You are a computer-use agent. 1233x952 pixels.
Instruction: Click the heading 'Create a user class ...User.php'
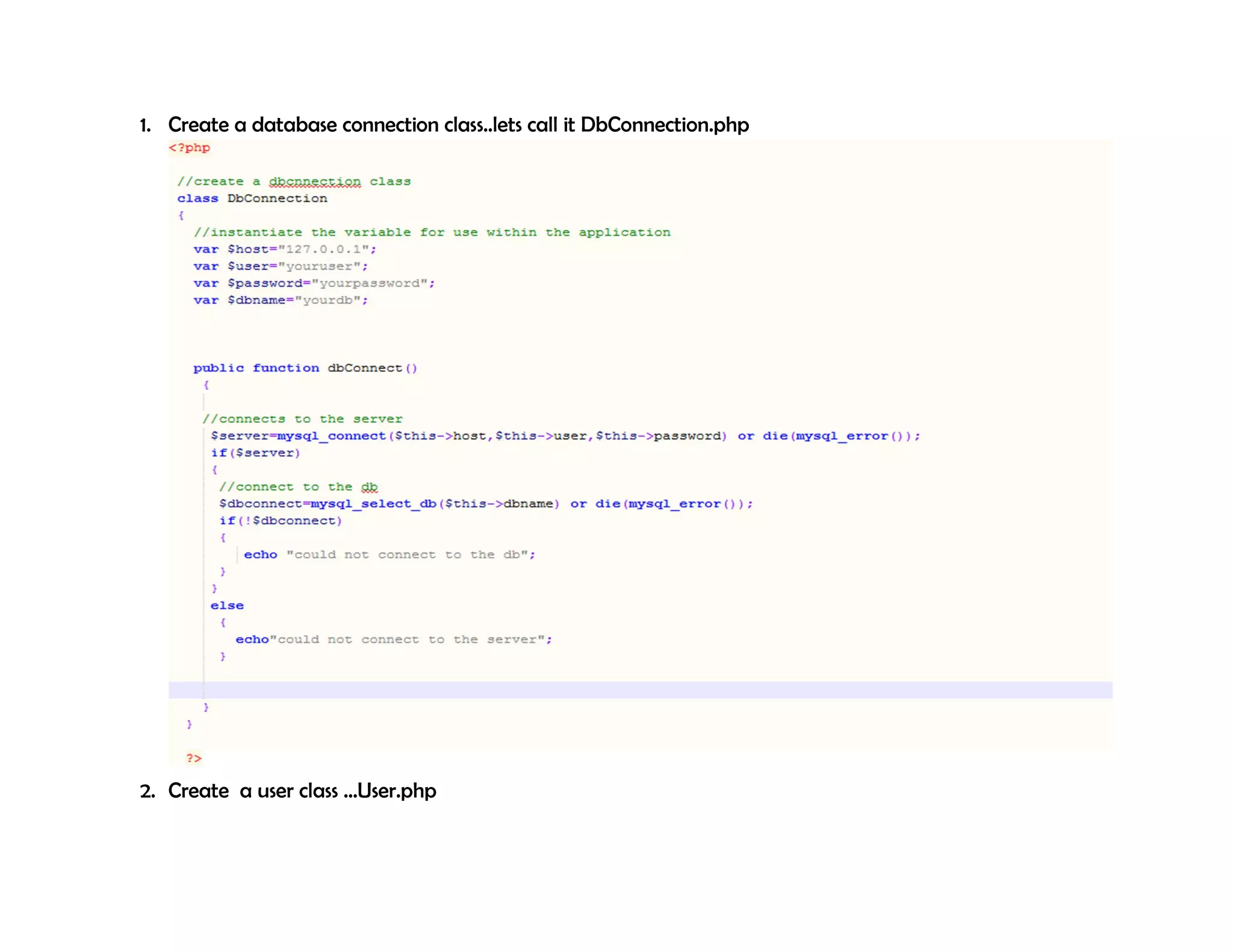302,790
